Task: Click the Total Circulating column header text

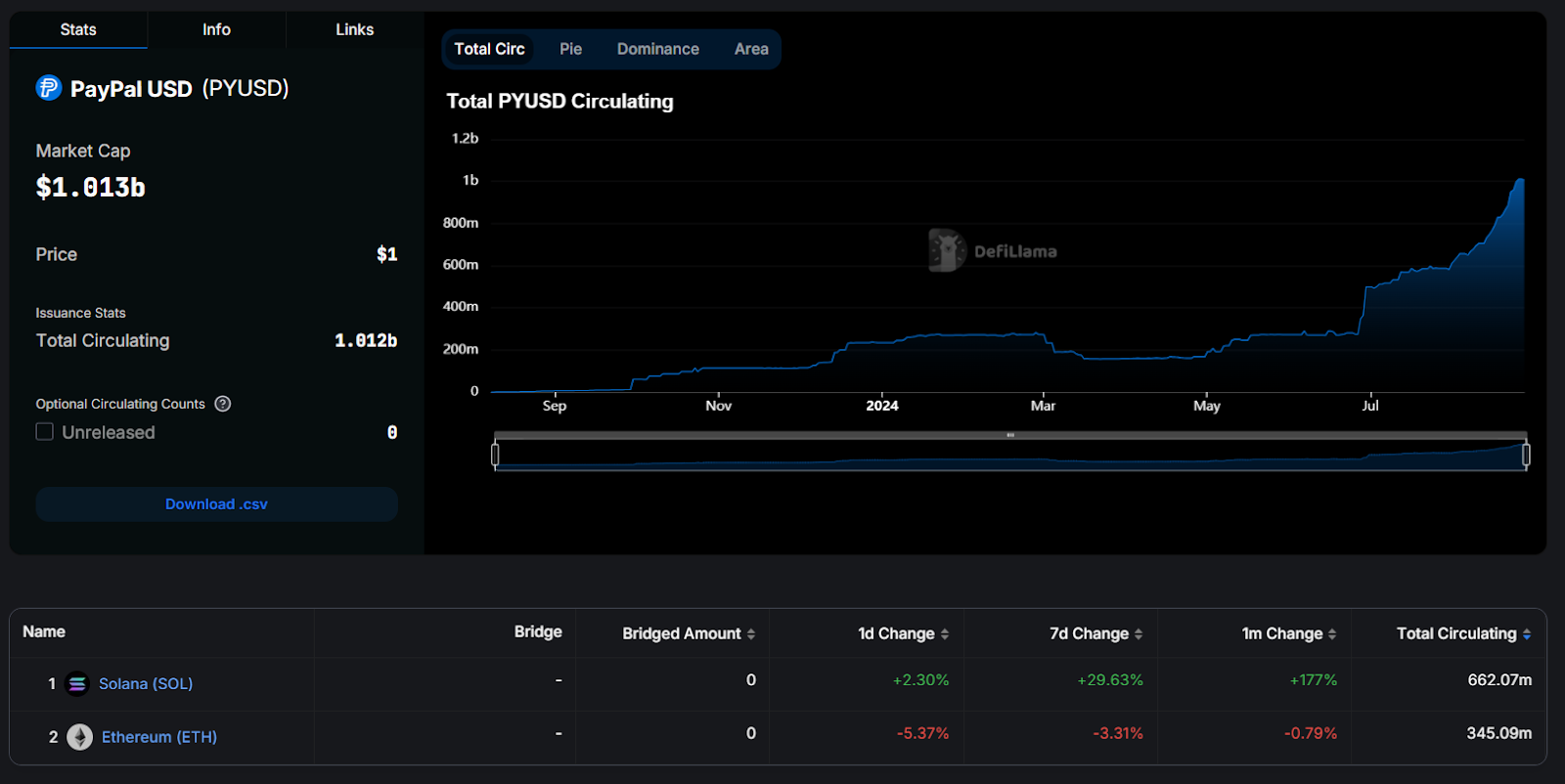Action: point(1456,633)
